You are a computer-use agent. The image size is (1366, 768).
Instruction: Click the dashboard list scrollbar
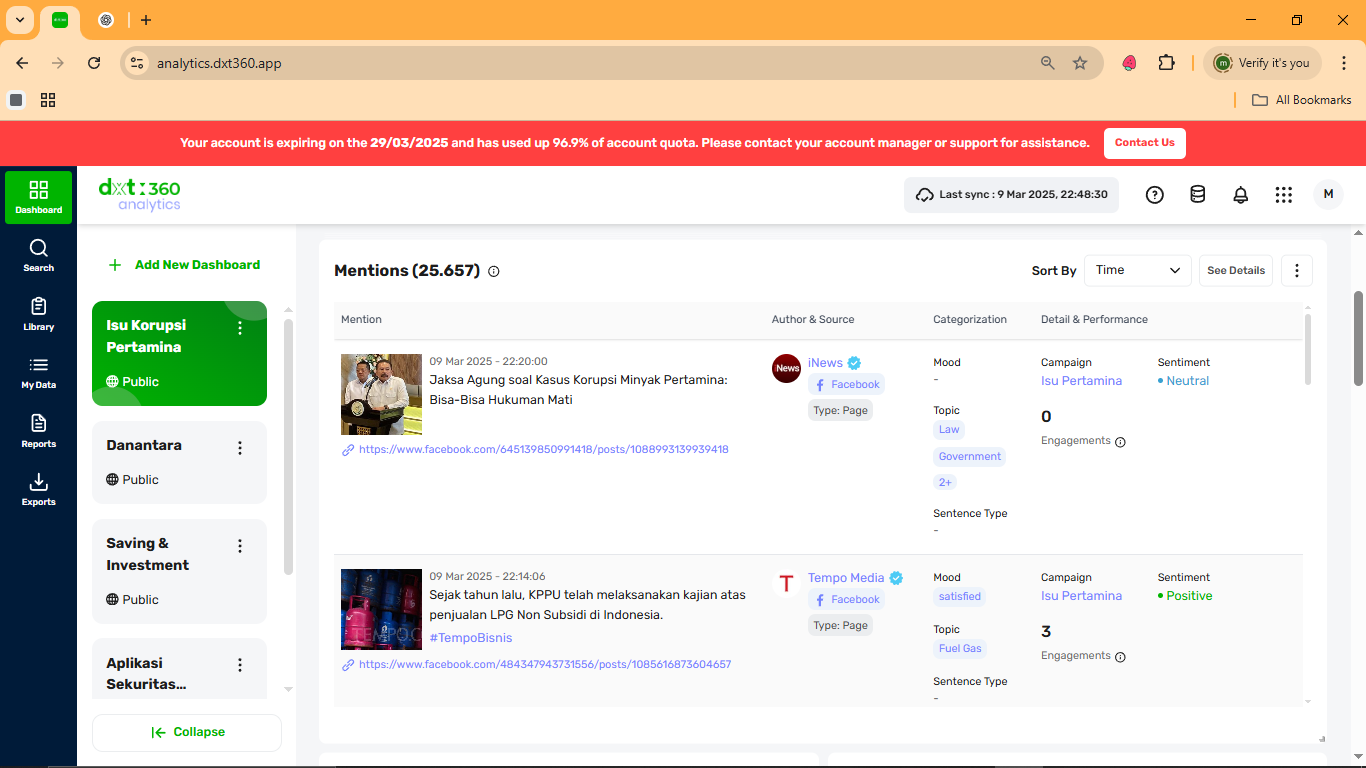pyautogui.click(x=288, y=447)
